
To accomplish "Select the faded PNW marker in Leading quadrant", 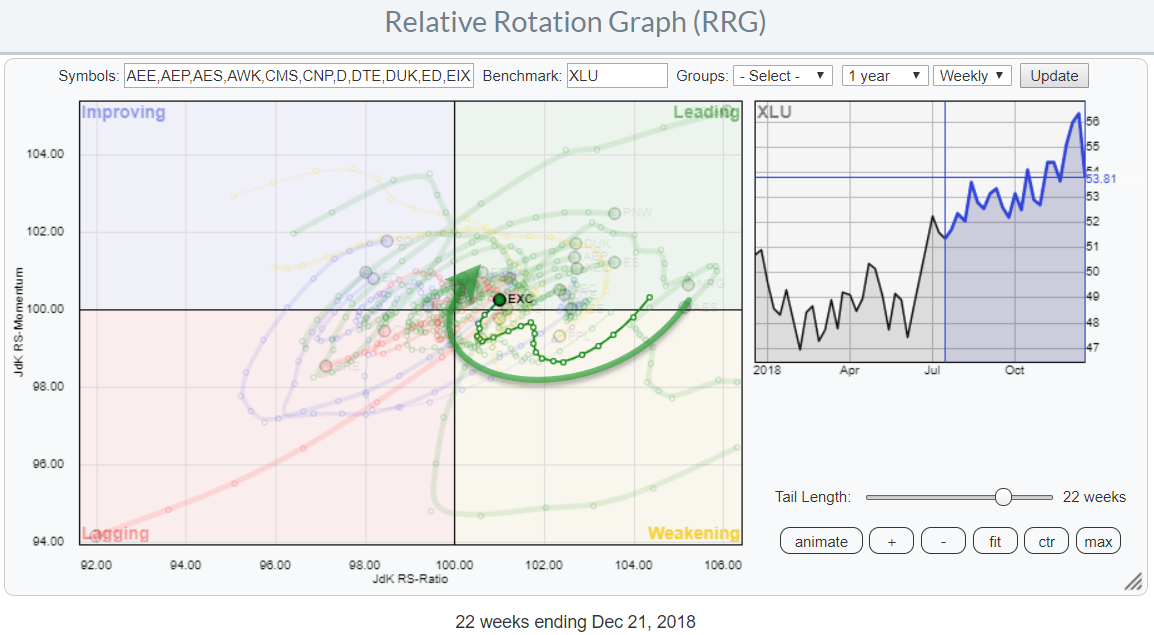I will 615,213.
